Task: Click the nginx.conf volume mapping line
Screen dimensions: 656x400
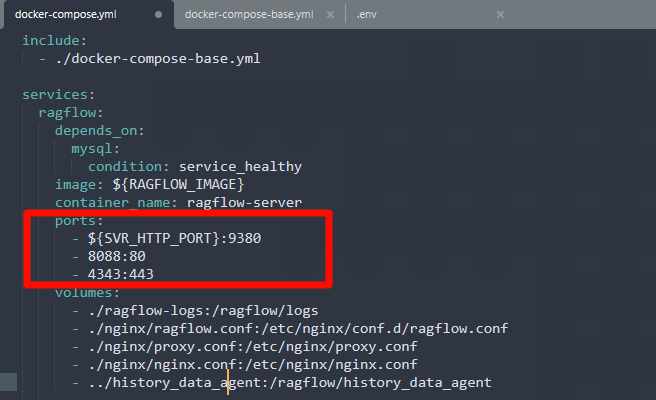Action: click(x=253, y=364)
